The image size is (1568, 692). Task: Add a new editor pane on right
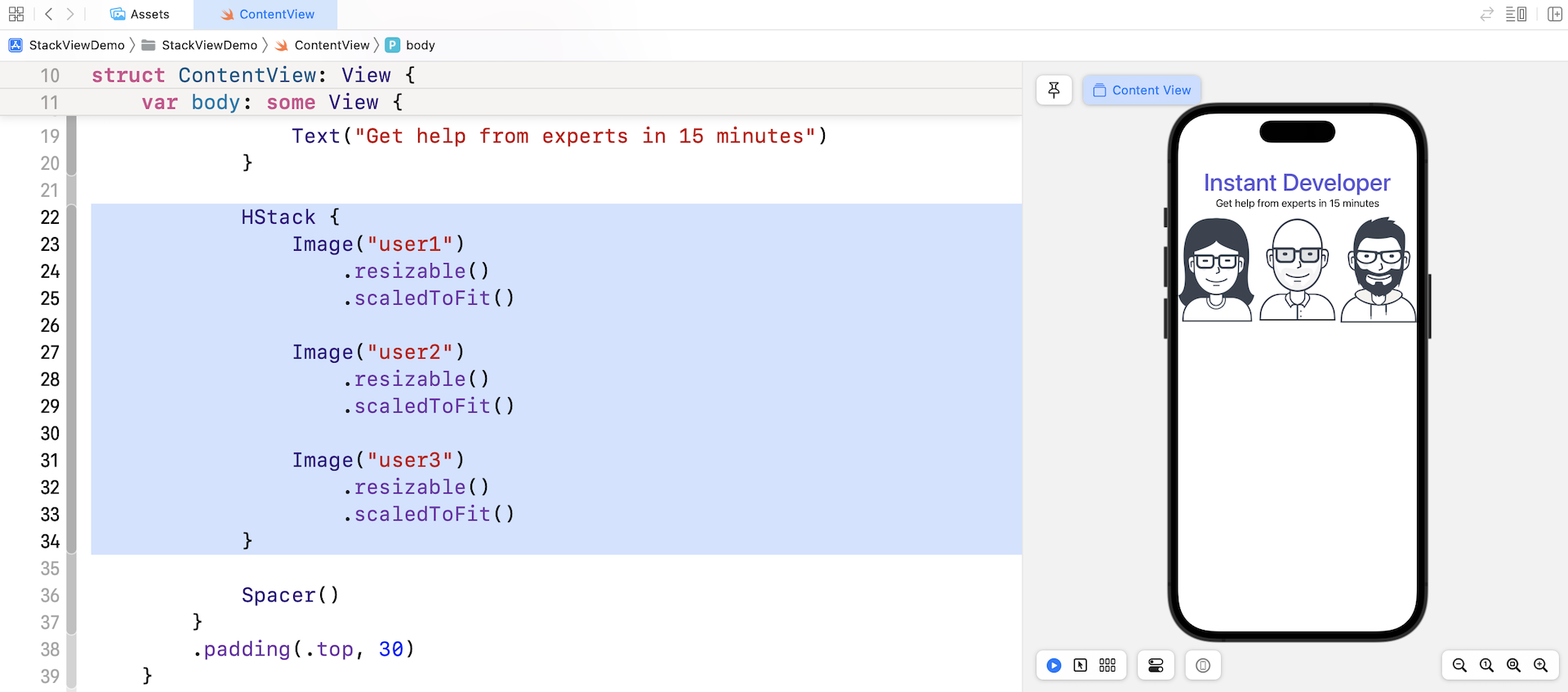pos(1555,14)
